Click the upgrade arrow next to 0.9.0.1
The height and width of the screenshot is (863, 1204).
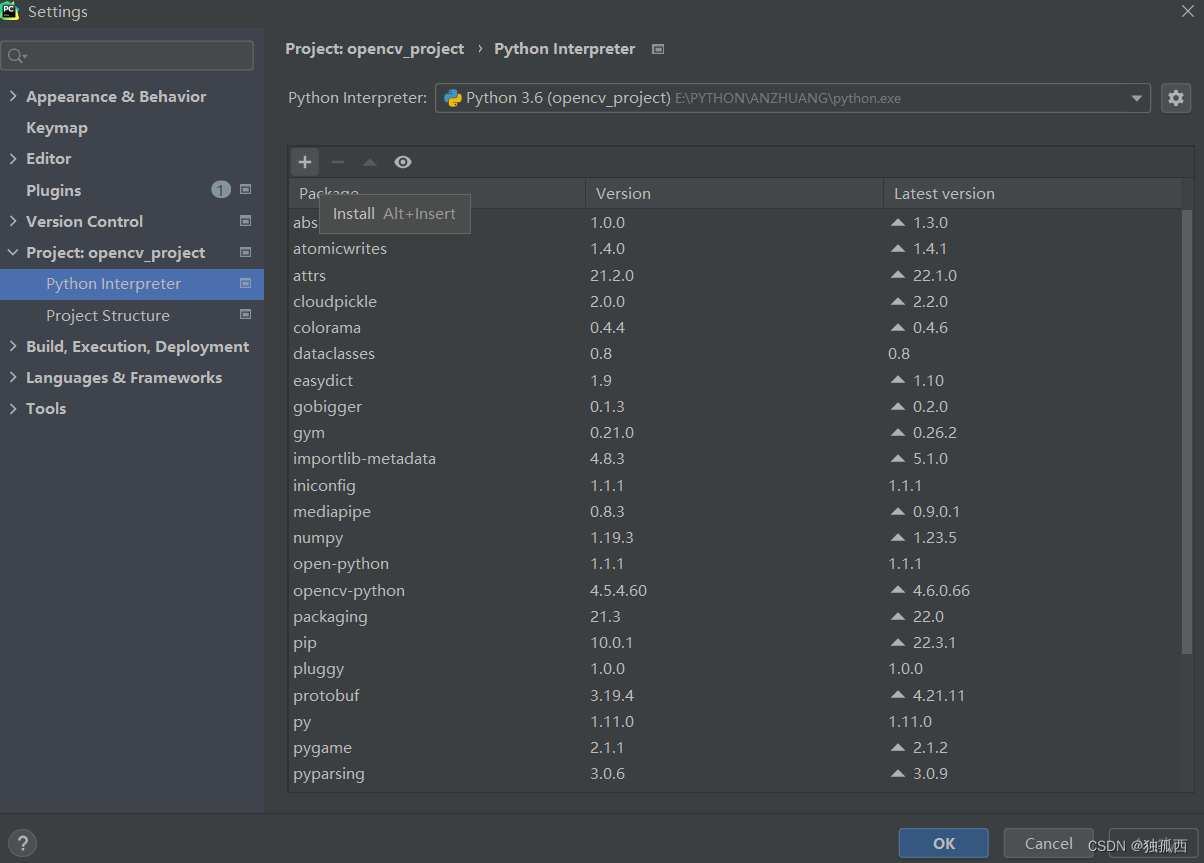898,511
